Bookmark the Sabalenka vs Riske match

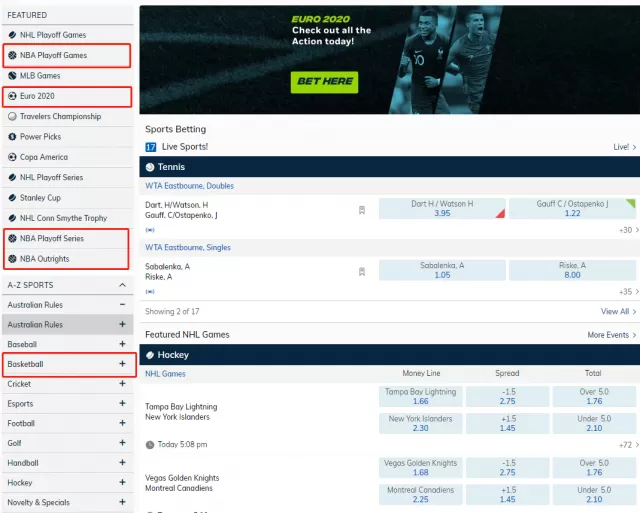coord(362,271)
